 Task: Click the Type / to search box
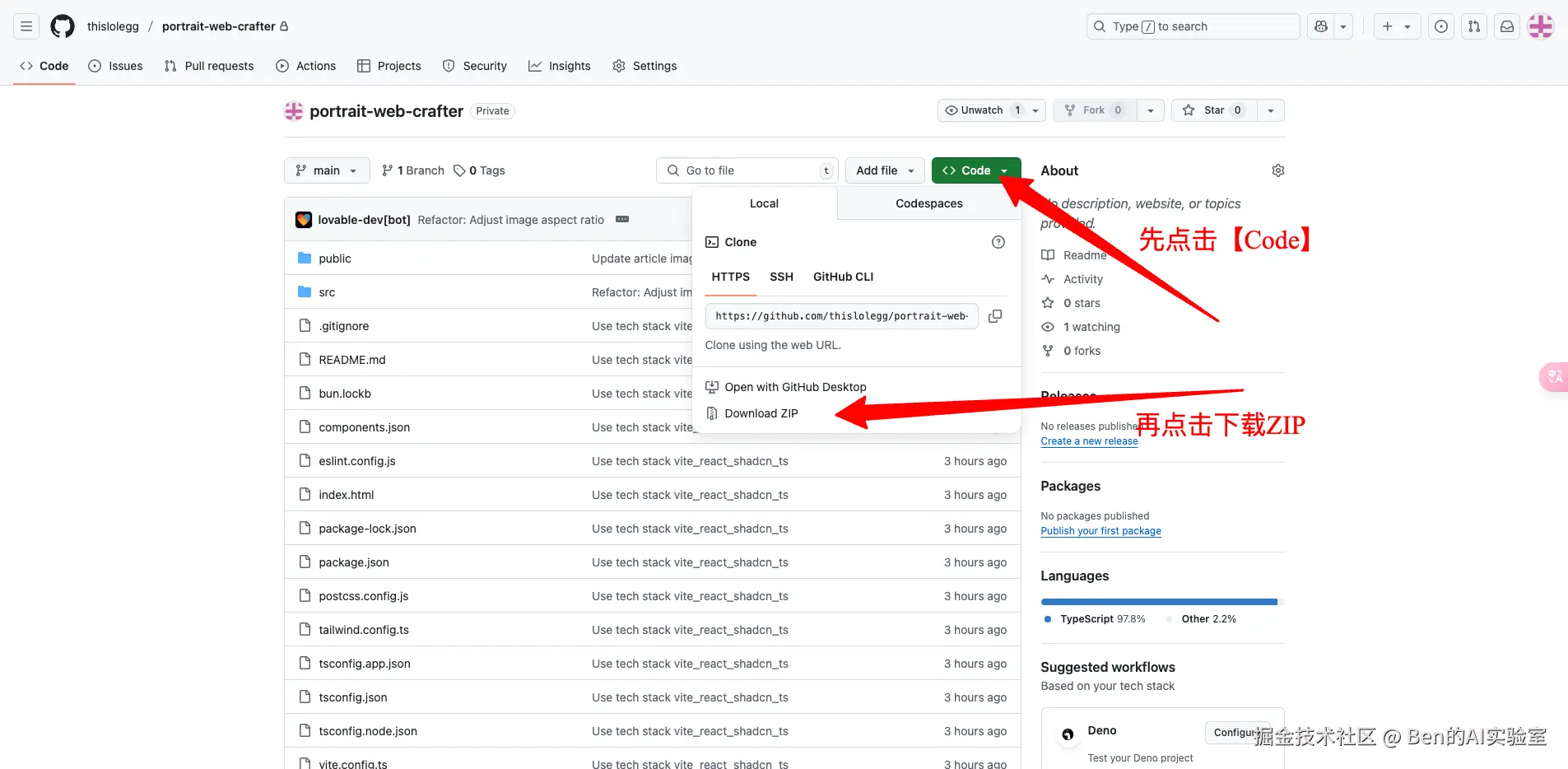coord(1193,26)
